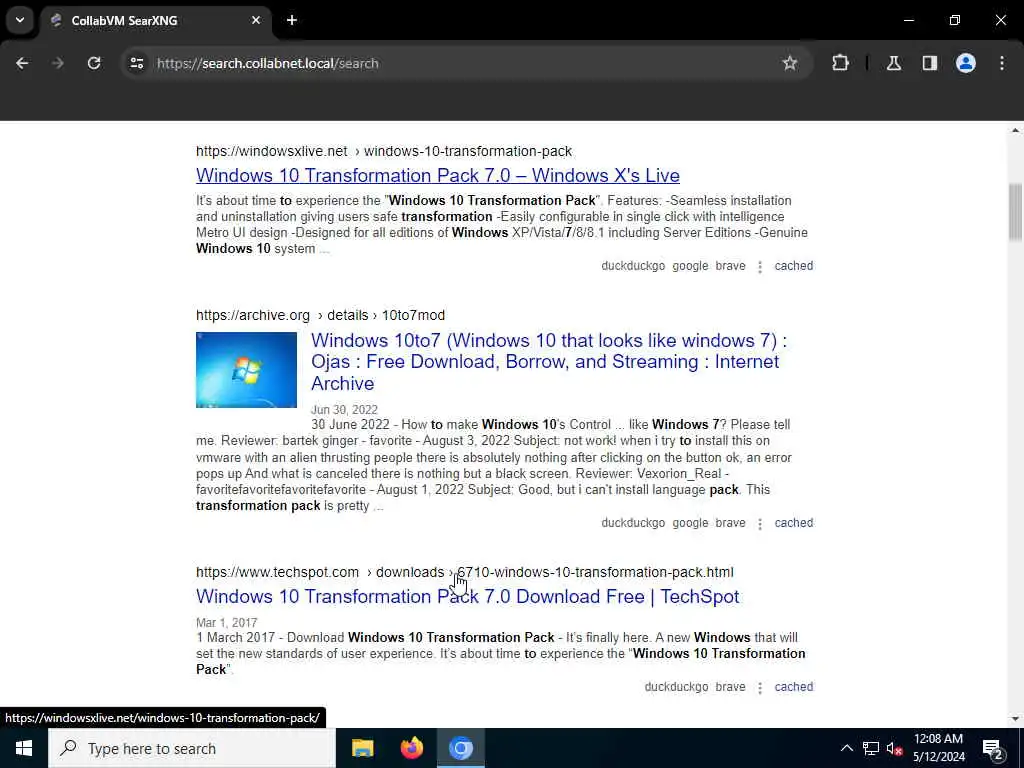Image resolution: width=1024 pixels, height=768 pixels.
Task: Open the Windows Start menu
Action: pos(24,748)
